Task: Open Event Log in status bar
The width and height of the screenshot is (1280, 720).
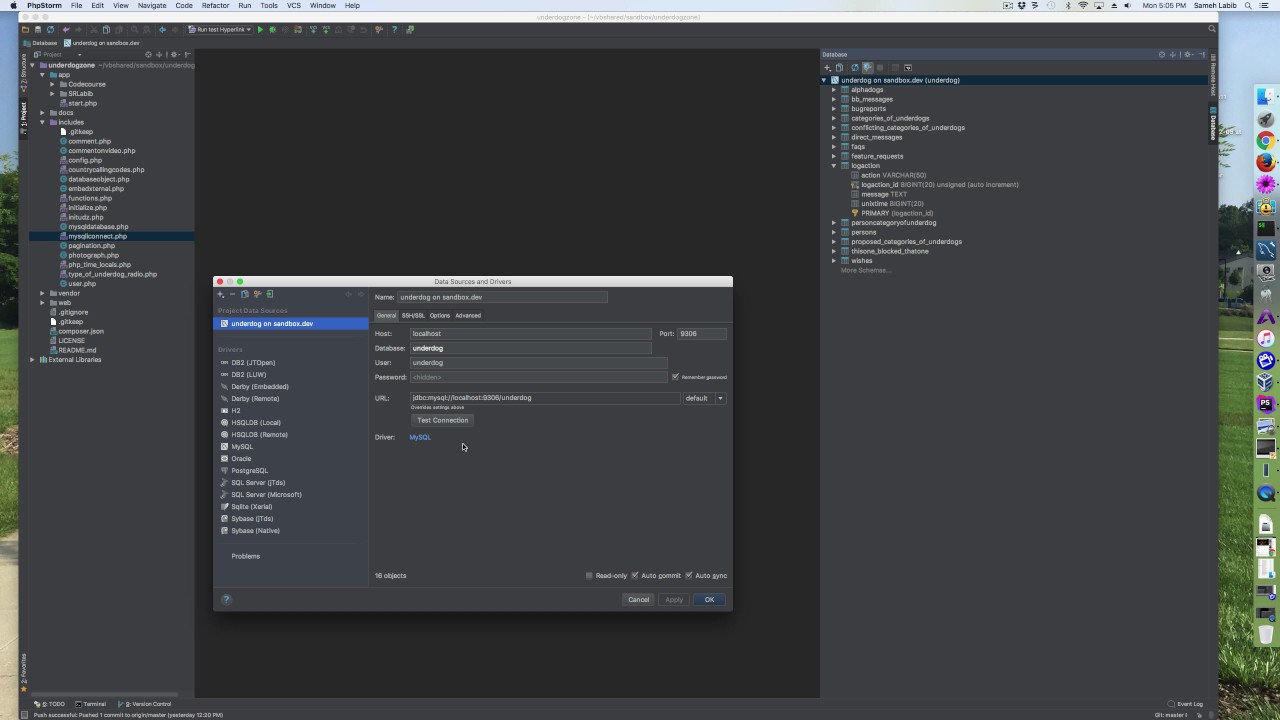Action: tap(1185, 704)
